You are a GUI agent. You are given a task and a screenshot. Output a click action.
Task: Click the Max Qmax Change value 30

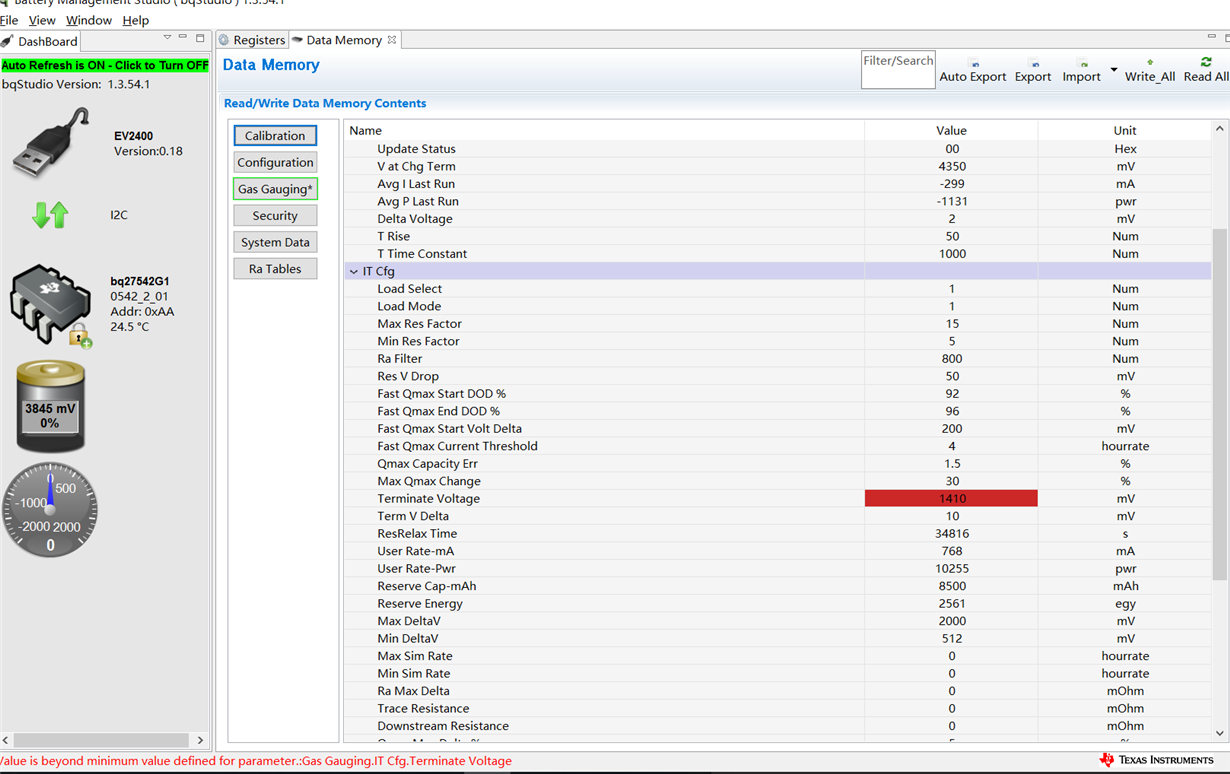[951, 481]
